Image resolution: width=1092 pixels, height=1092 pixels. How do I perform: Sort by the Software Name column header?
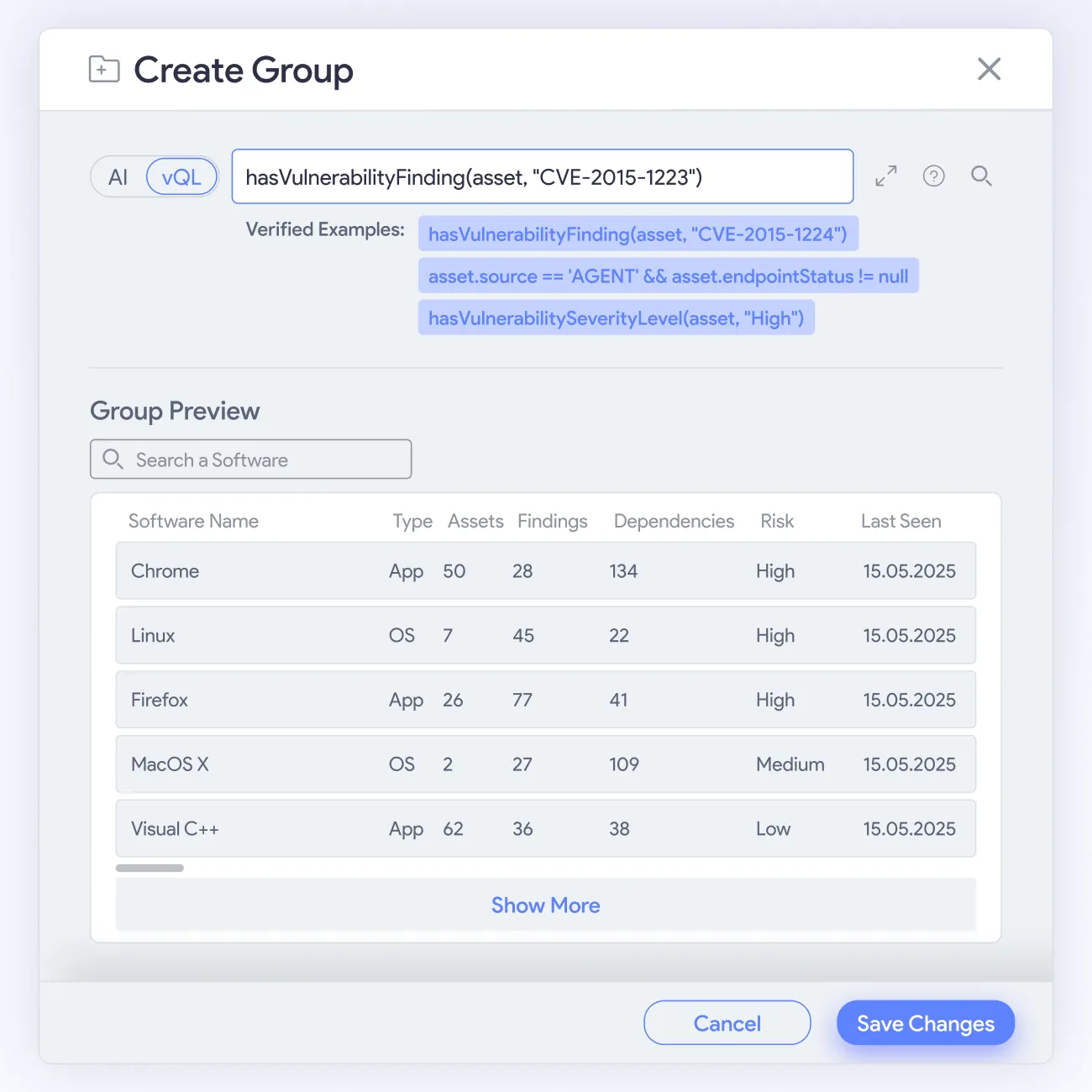[x=193, y=521]
